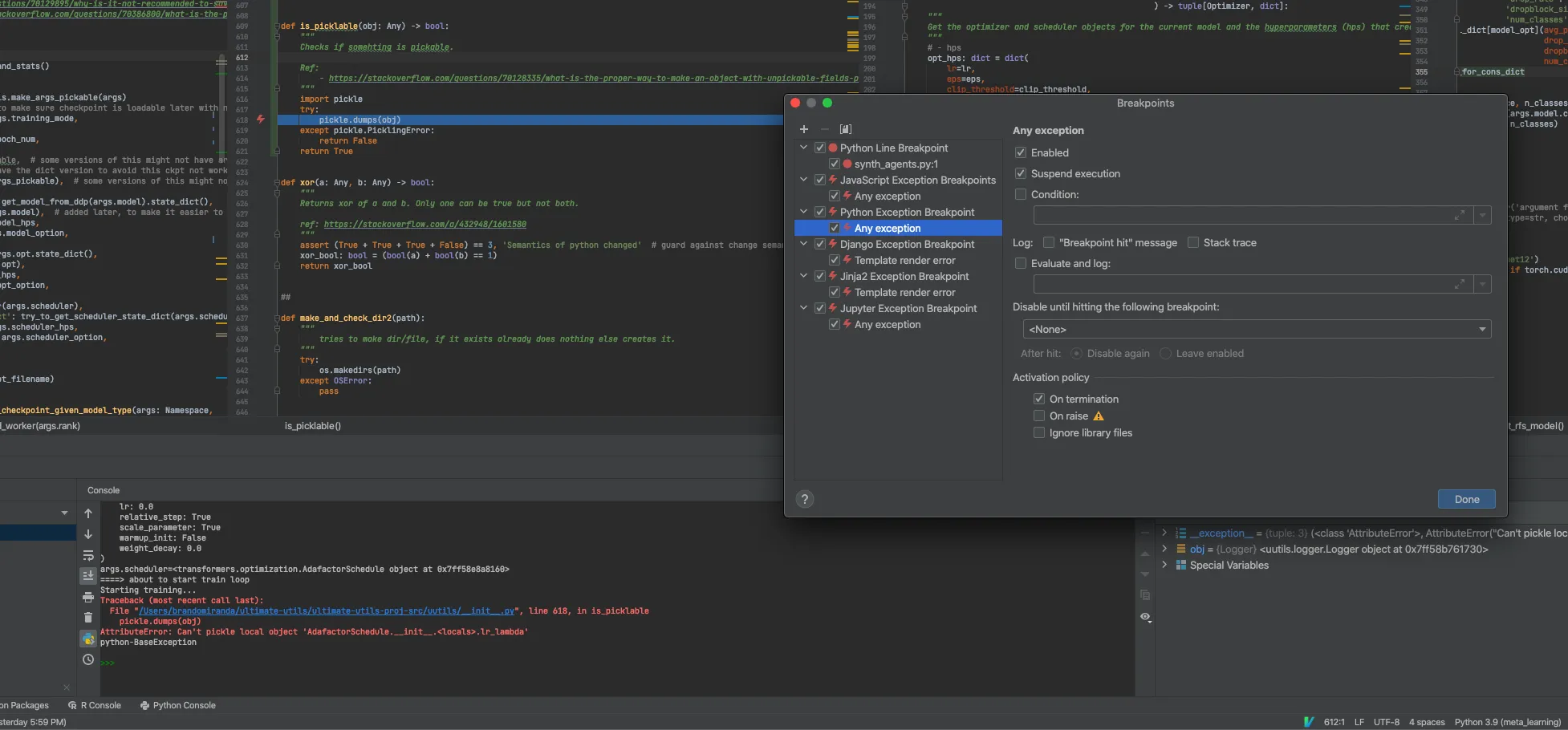The image size is (1568, 730).
Task: Click the console history clock icon
Action: 88,659
